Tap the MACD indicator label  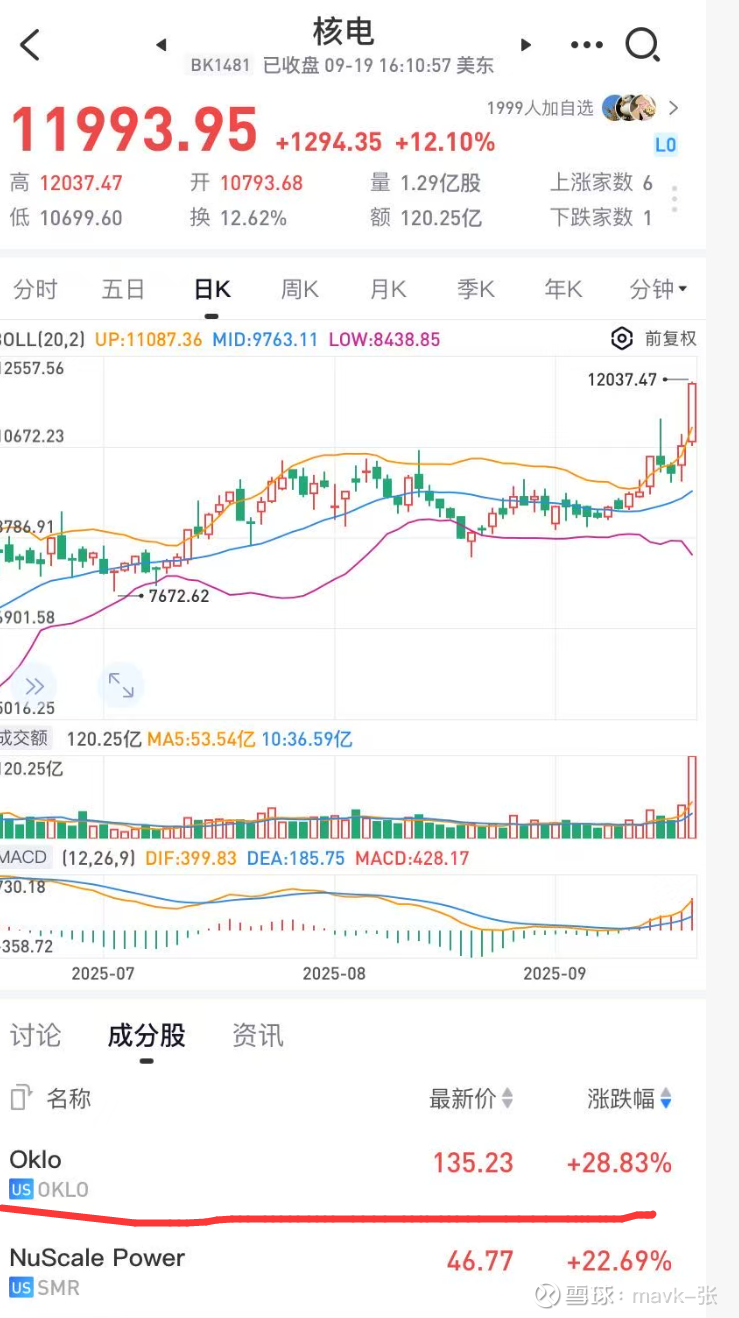pos(24,858)
